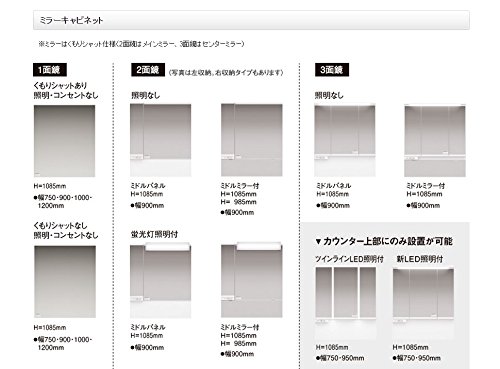Open 3面鏡 照明なし ミドルミラー付 image
The height and width of the screenshot is (369, 500).
pos(435,140)
